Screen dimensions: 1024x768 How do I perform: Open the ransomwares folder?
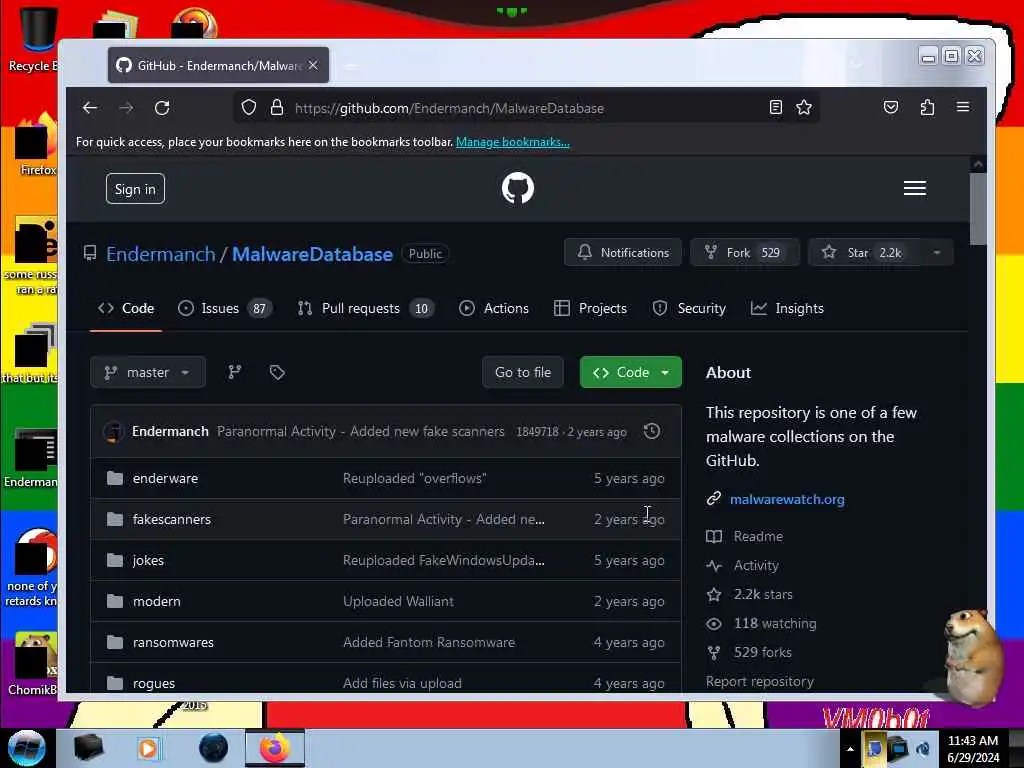[173, 643]
